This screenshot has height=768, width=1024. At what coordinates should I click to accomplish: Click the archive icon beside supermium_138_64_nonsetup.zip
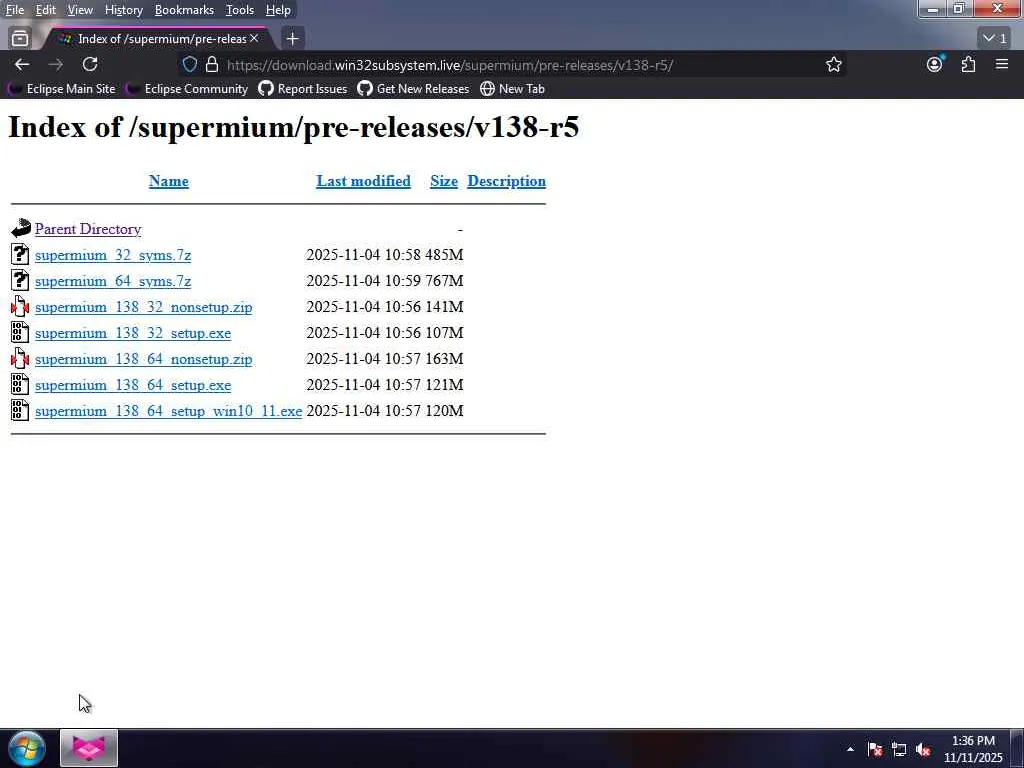20,359
